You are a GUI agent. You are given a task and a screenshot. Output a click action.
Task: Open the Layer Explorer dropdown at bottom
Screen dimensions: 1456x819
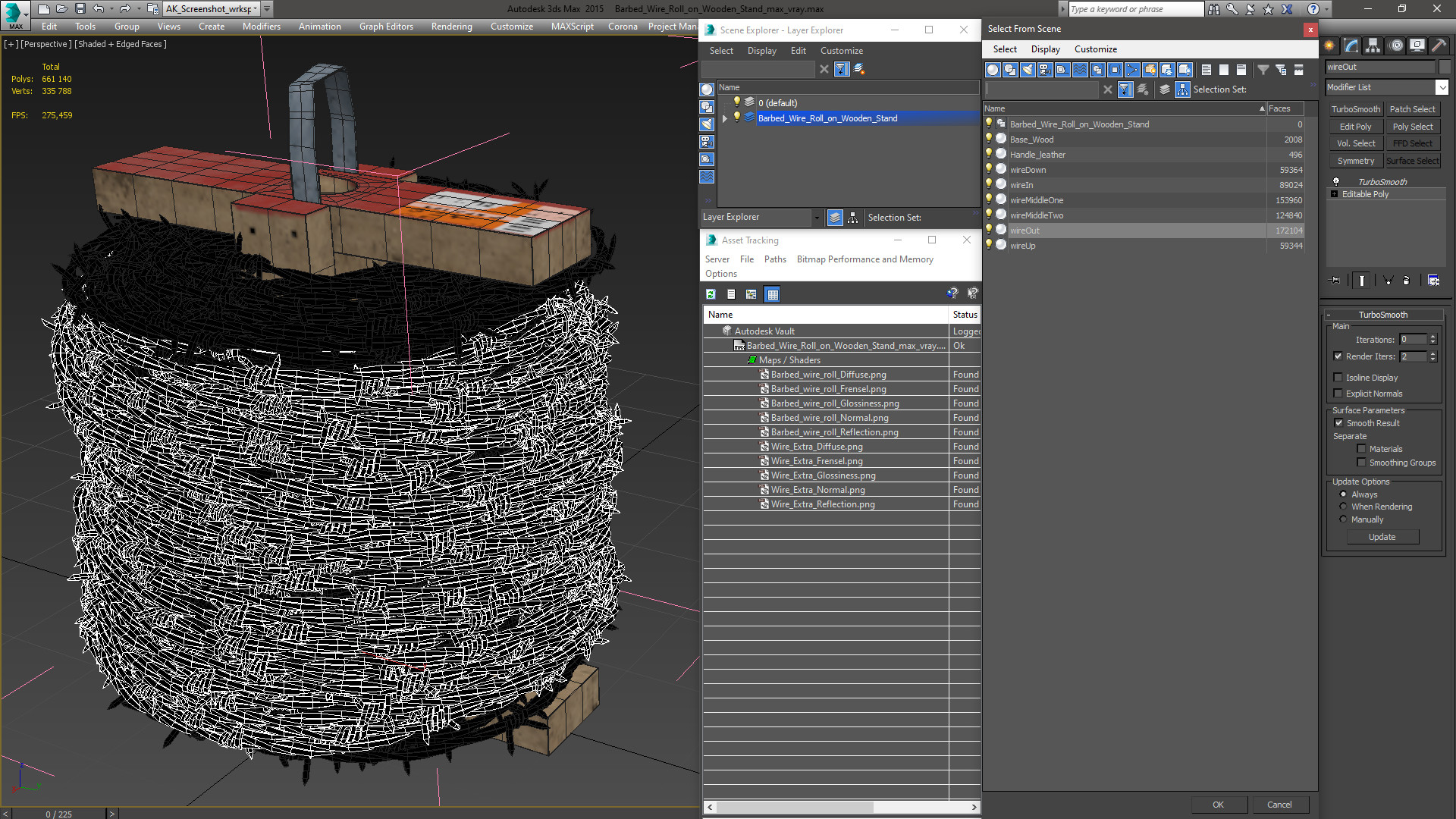click(x=816, y=218)
